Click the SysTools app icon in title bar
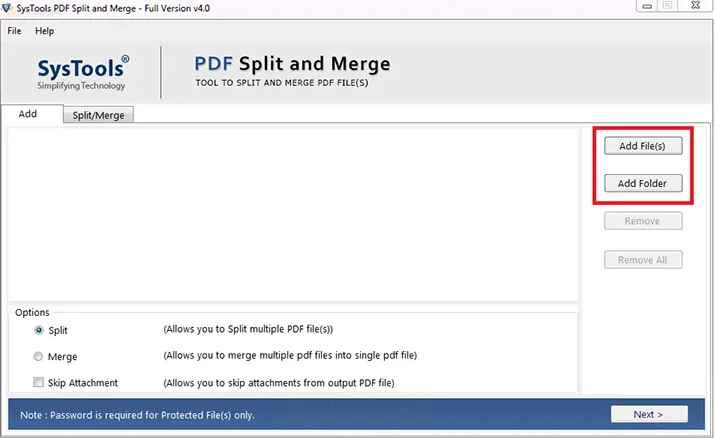The width and height of the screenshot is (715, 438). [x=7, y=8]
